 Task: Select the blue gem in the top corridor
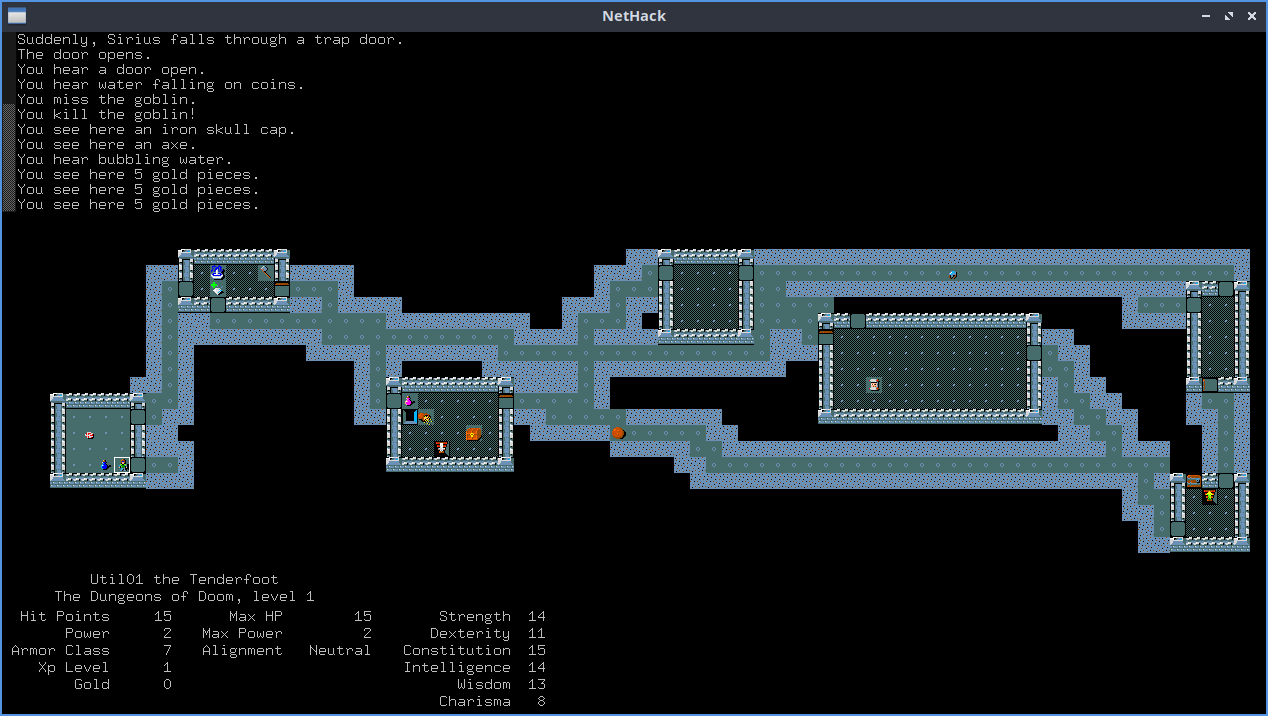point(953,273)
